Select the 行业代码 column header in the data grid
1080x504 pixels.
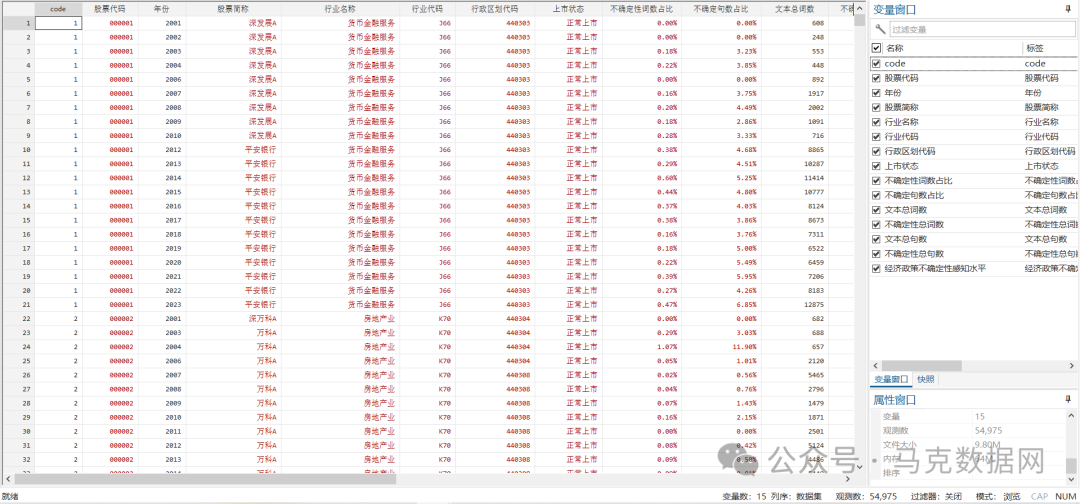click(x=427, y=9)
